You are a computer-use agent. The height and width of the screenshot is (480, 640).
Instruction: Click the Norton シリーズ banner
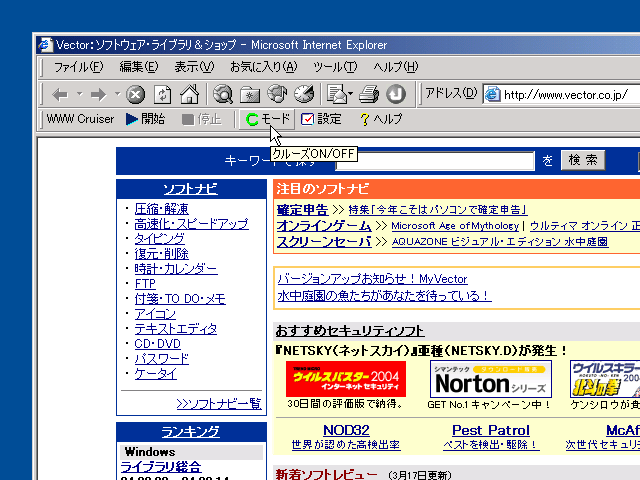(x=491, y=379)
